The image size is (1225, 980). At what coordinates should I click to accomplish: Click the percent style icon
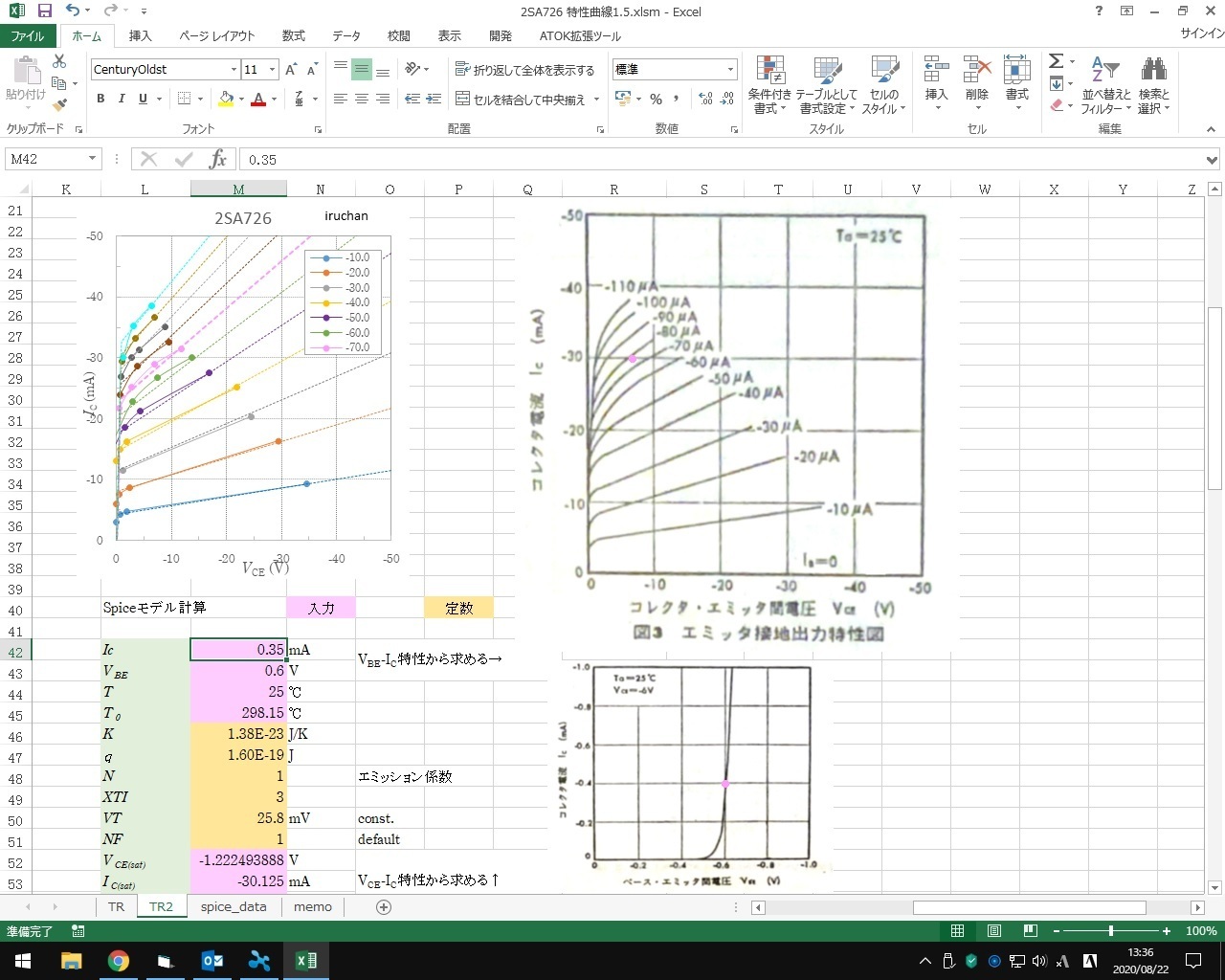pos(656,99)
